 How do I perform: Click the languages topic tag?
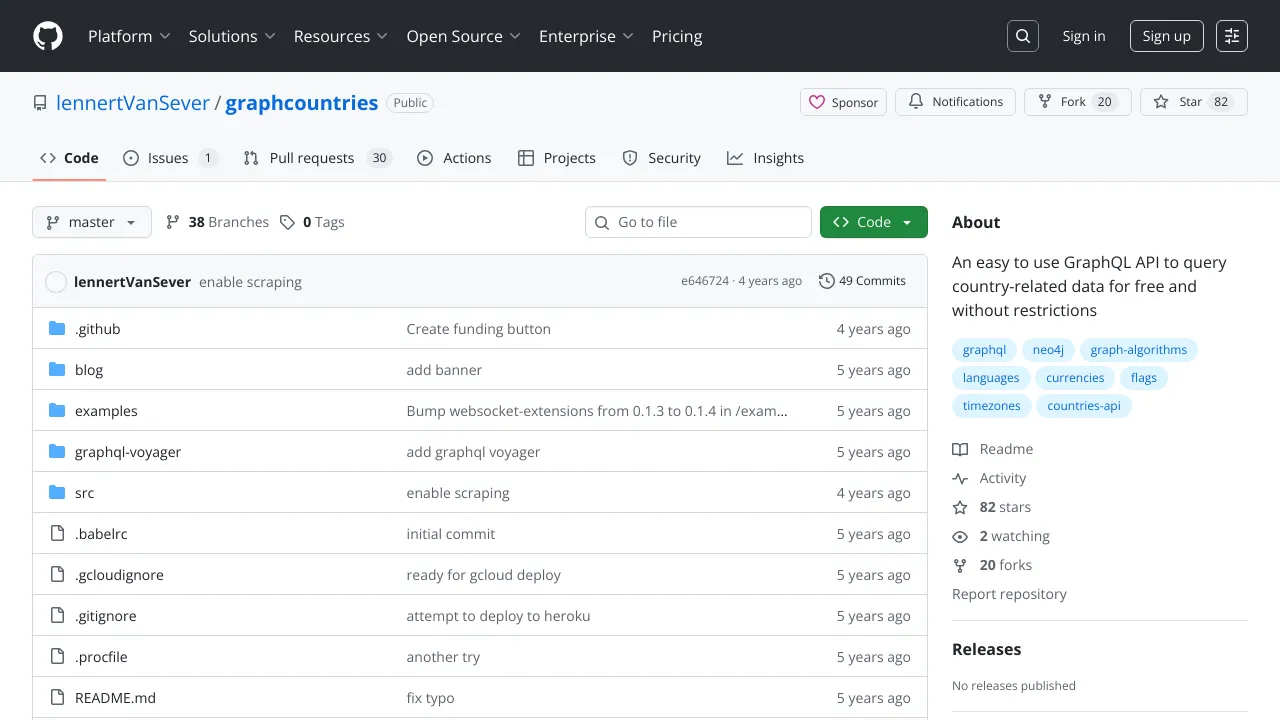tap(991, 378)
